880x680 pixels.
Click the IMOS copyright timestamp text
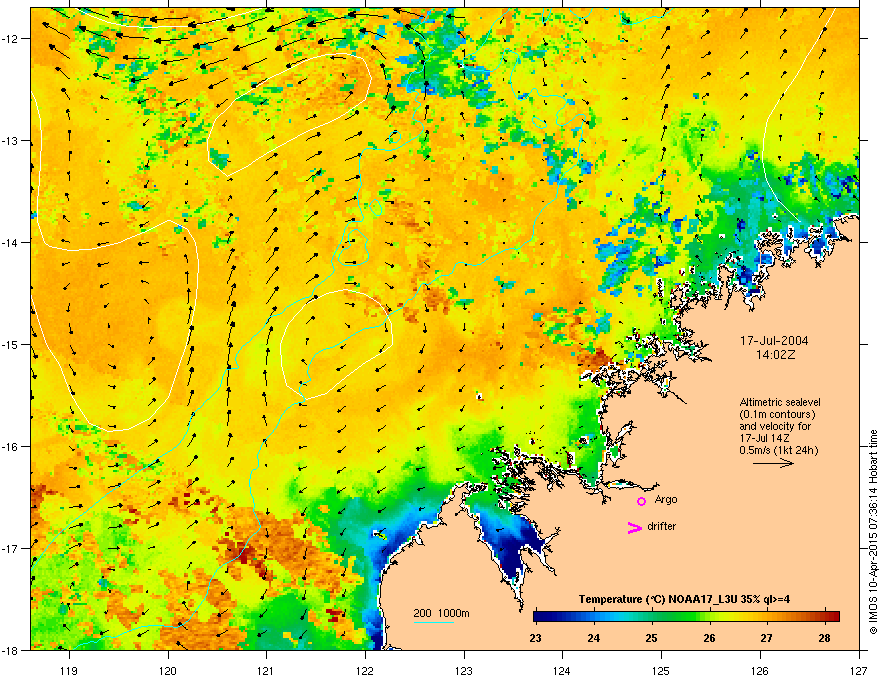[x=873, y=532]
